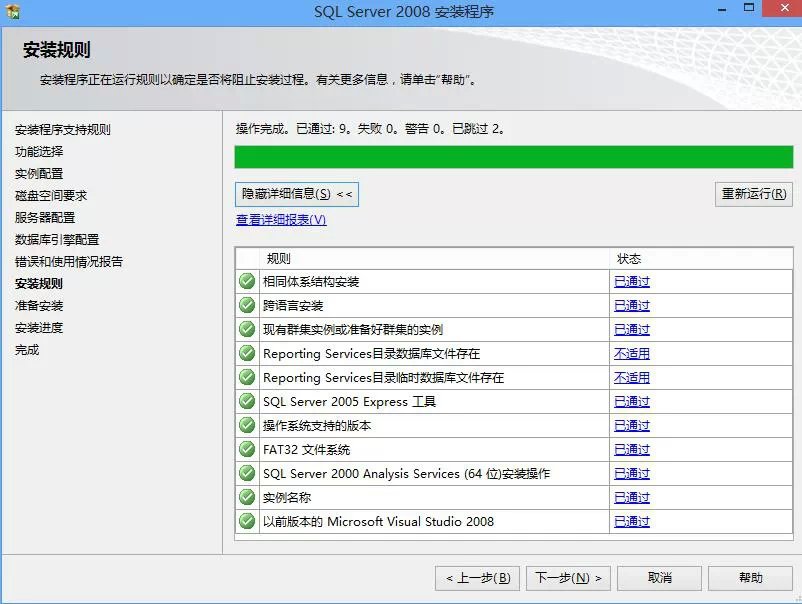Select 数据库引擎配置 from the sidebar
The image size is (802, 604).
click(x=55, y=239)
